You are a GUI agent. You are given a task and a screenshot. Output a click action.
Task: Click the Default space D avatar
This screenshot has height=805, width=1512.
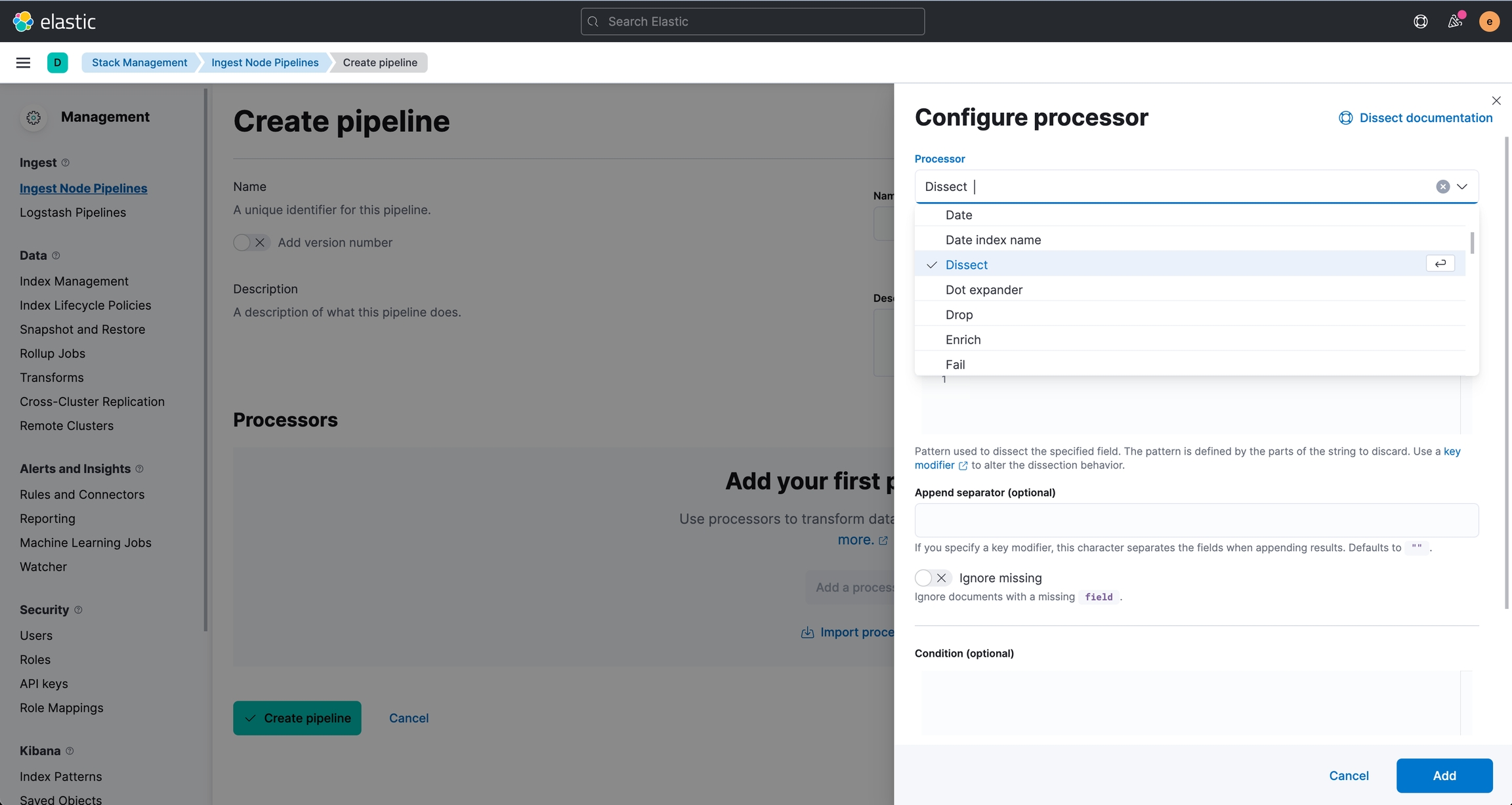point(57,62)
